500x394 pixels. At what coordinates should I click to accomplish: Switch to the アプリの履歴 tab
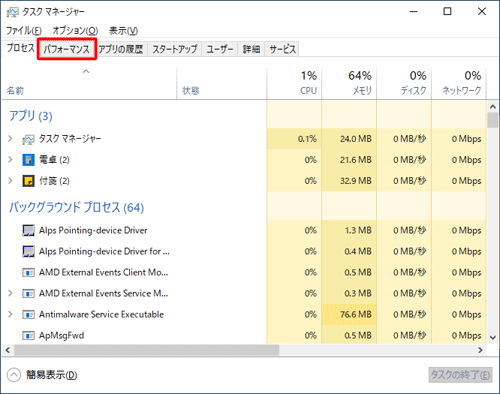click(121, 49)
